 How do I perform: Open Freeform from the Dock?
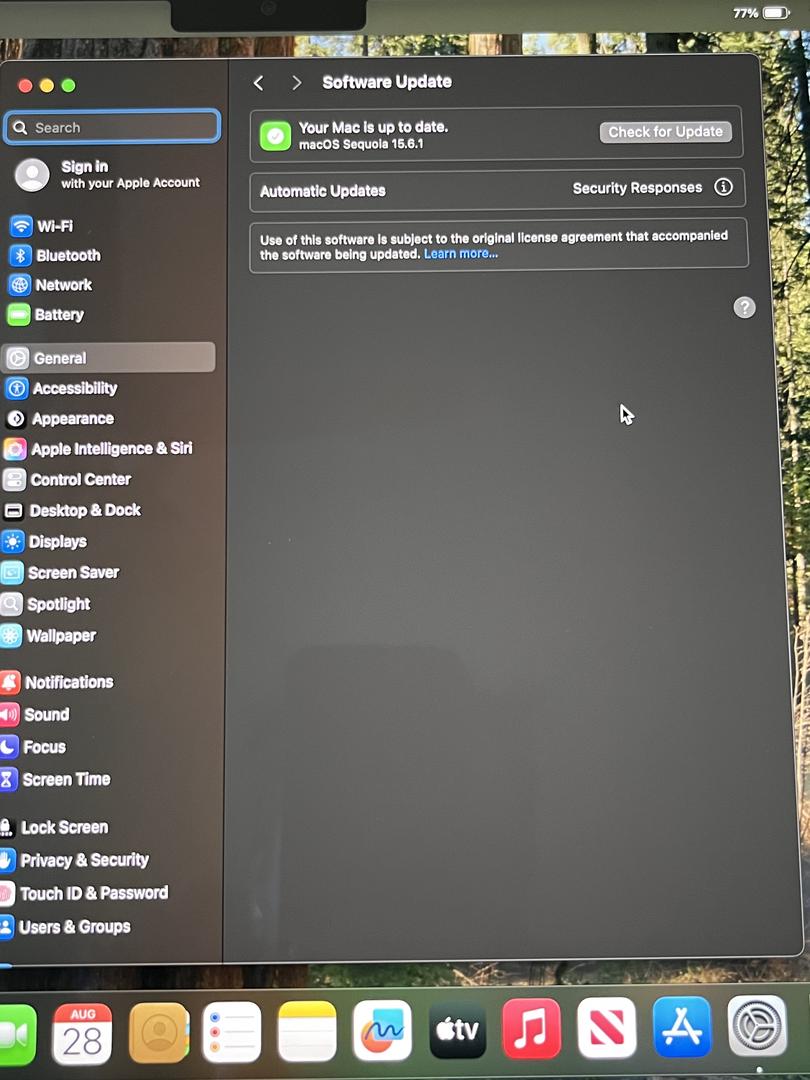click(382, 1030)
